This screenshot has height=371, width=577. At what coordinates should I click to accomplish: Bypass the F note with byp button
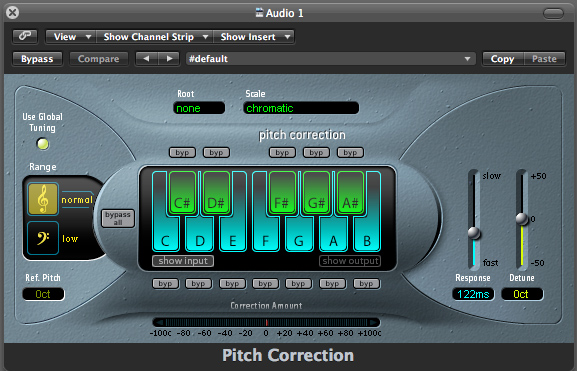pyautogui.click(x=265, y=284)
